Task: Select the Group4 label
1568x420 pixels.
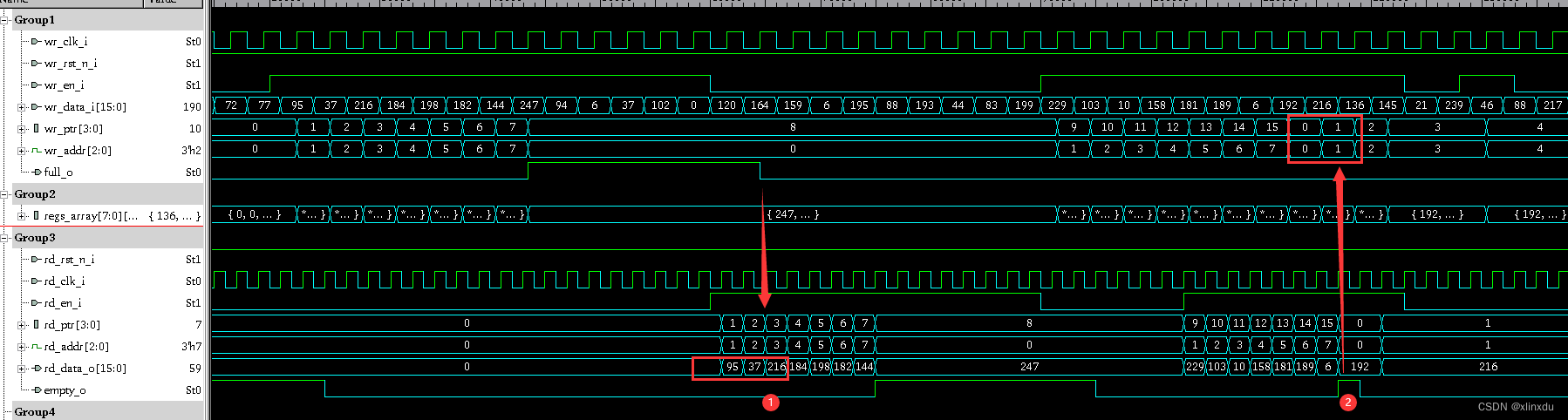Action: [x=34, y=411]
